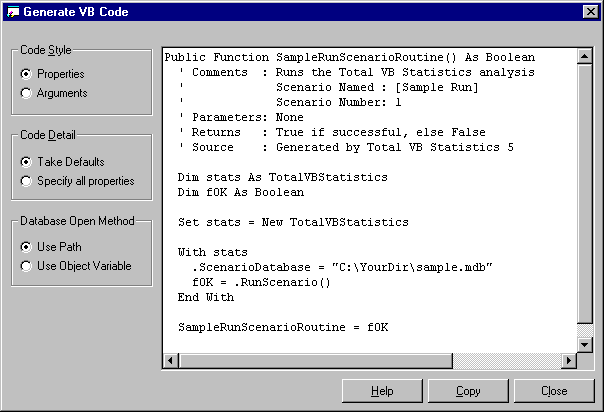
Task: Click the vertical scrollbar down arrow
Action: [585, 345]
